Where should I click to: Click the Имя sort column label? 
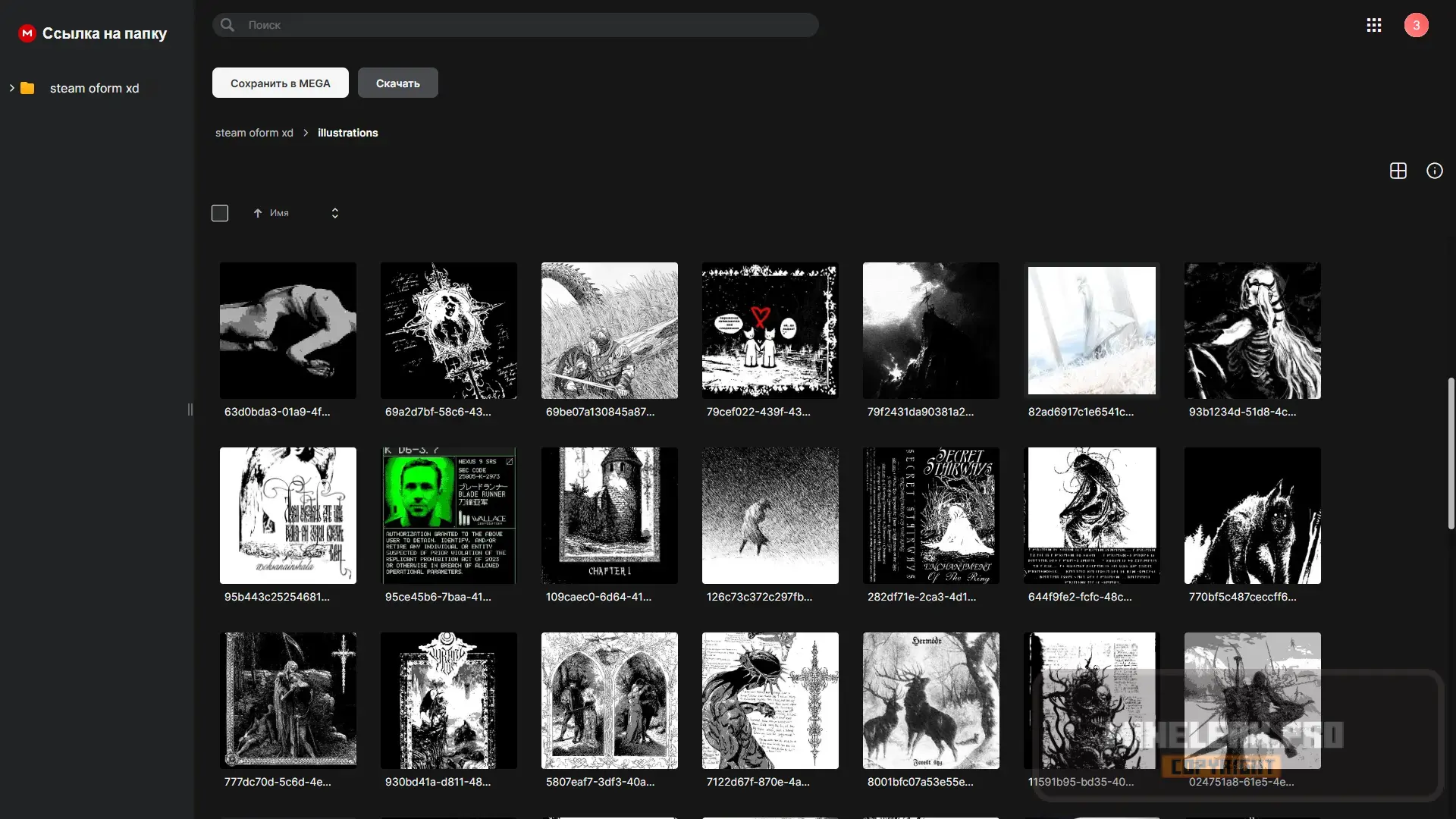[279, 213]
